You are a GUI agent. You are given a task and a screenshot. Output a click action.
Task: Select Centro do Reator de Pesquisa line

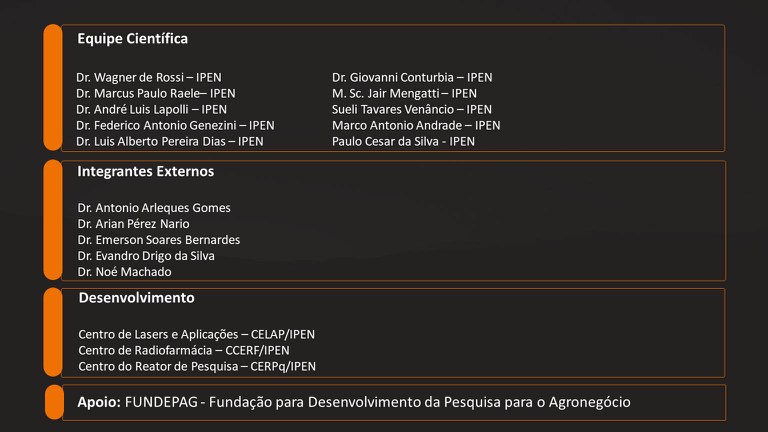tap(197, 366)
